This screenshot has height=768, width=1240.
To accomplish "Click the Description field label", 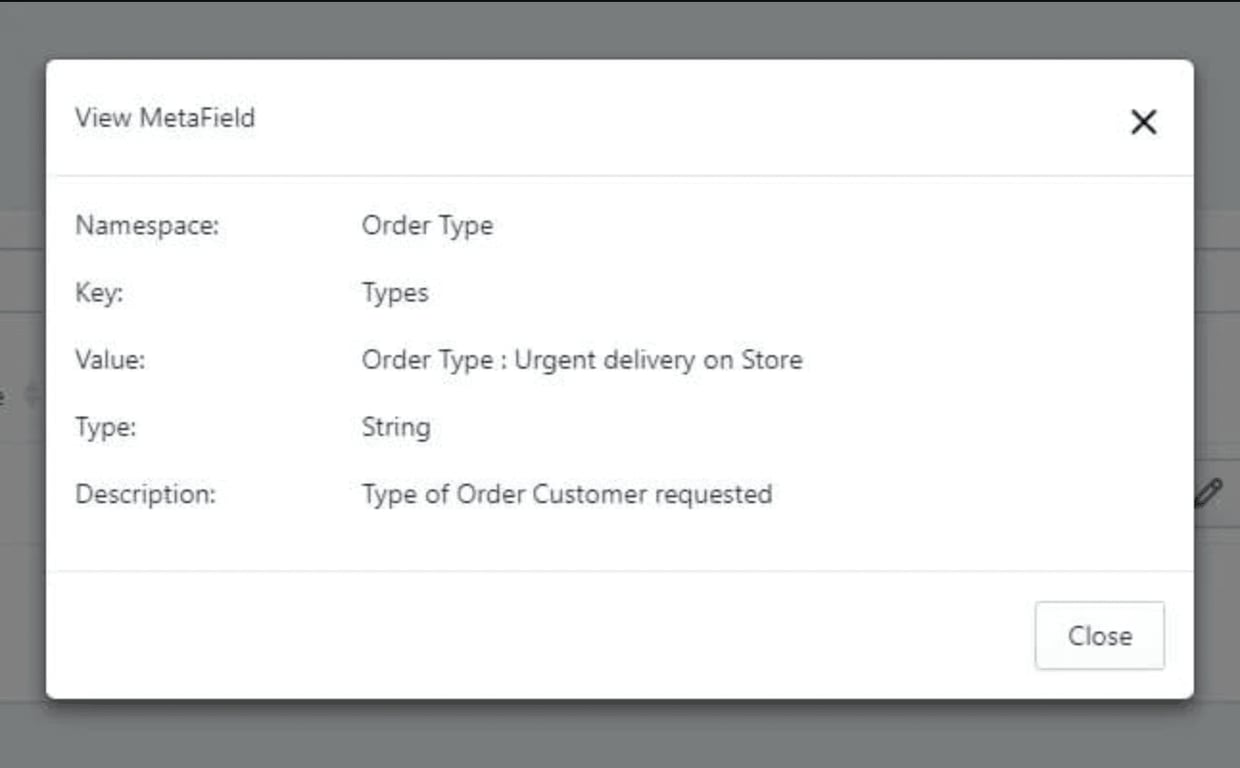I will pyautogui.click(x=145, y=494).
